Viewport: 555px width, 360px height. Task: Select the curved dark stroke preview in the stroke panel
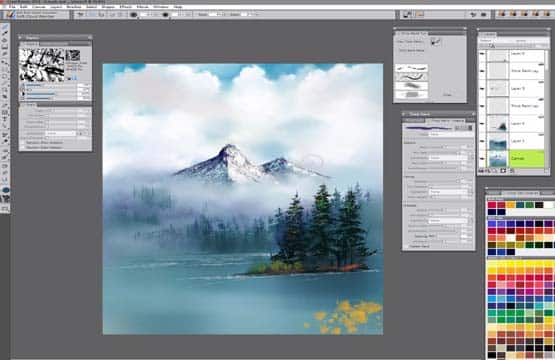pyautogui.click(x=411, y=76)
